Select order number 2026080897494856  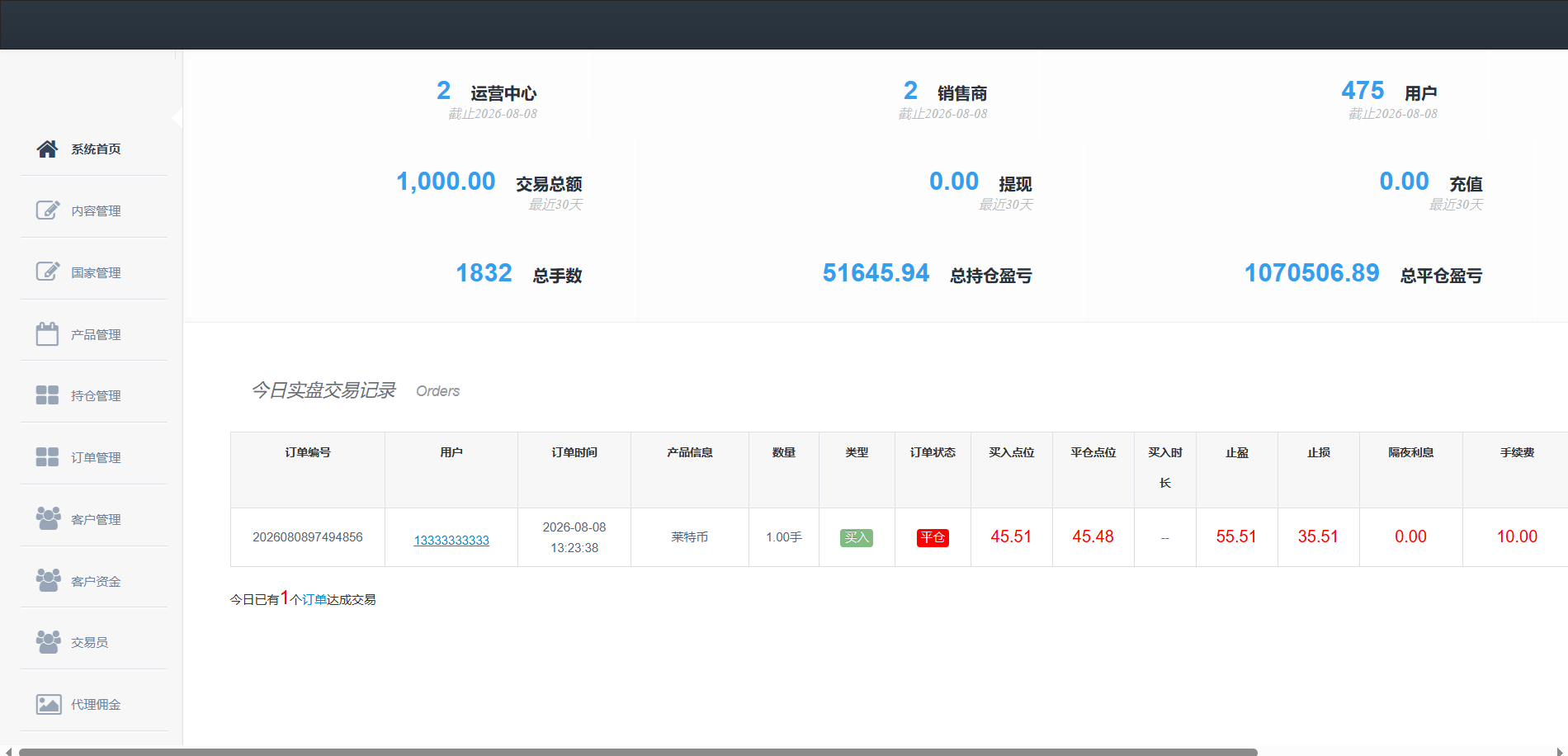[x=308, y=537]
